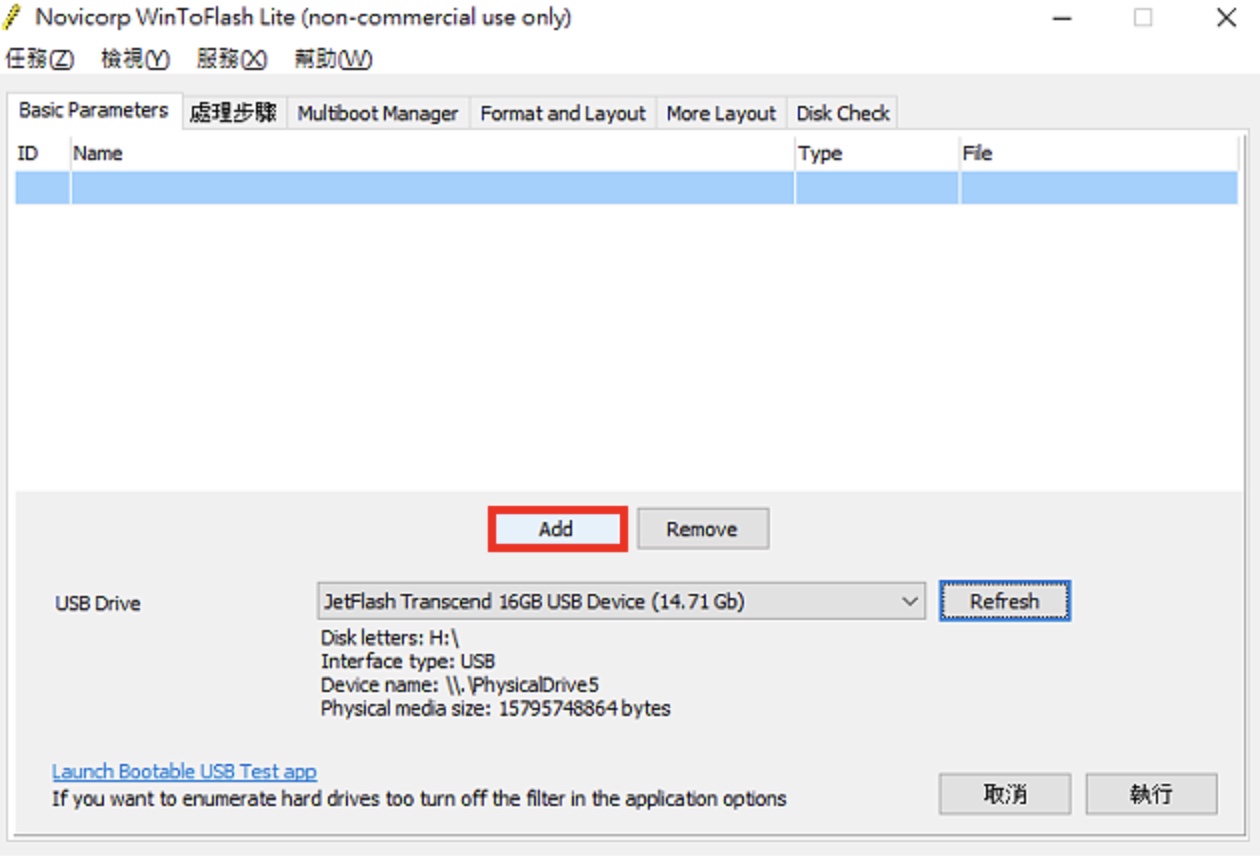Select the highlighted empty list row

click(626, 188)
